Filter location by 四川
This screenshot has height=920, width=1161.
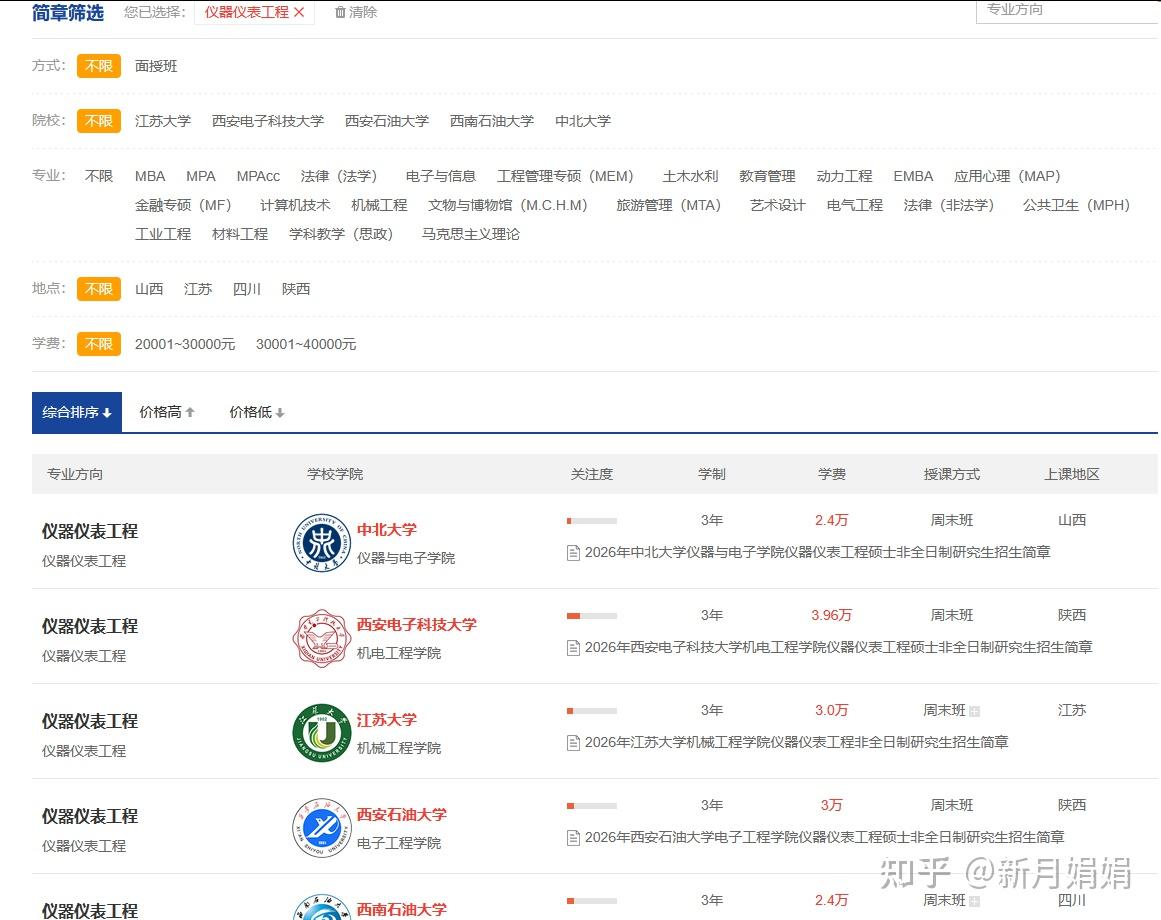click(247, 289)
